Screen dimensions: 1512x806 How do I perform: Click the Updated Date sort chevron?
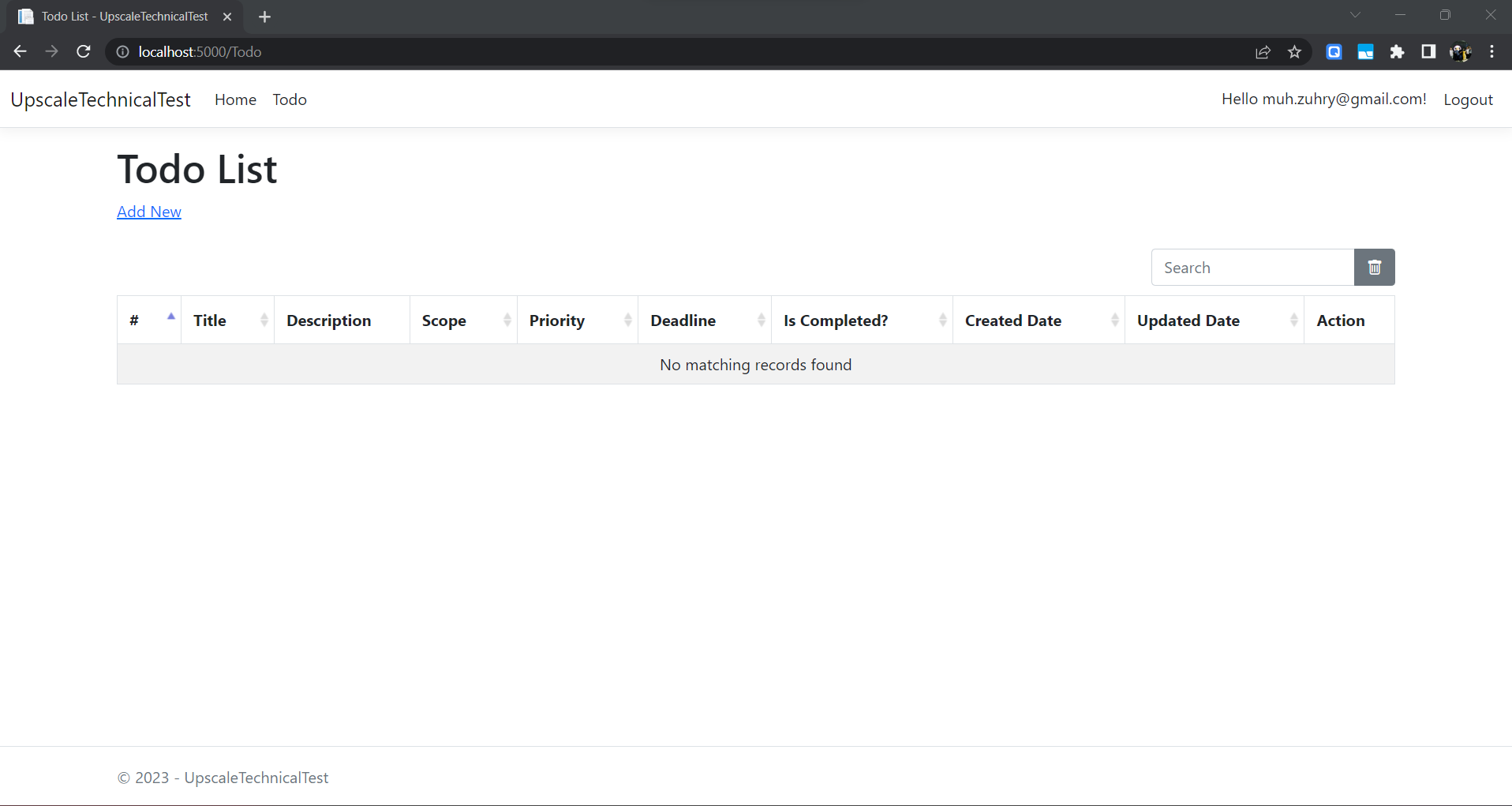coord(1293,320)
